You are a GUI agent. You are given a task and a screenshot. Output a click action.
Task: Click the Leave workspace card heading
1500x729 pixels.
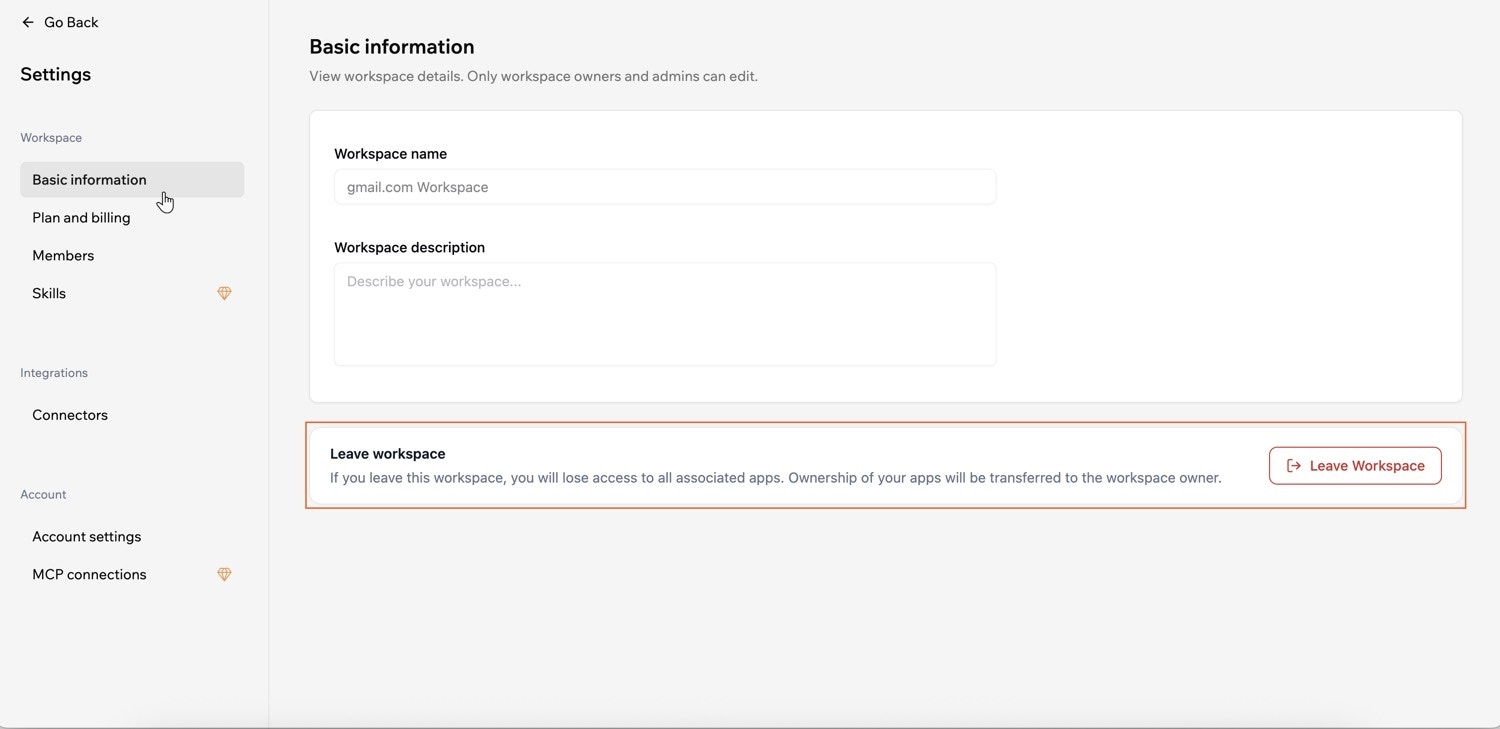pyautogui.click(x=388, y=454)
